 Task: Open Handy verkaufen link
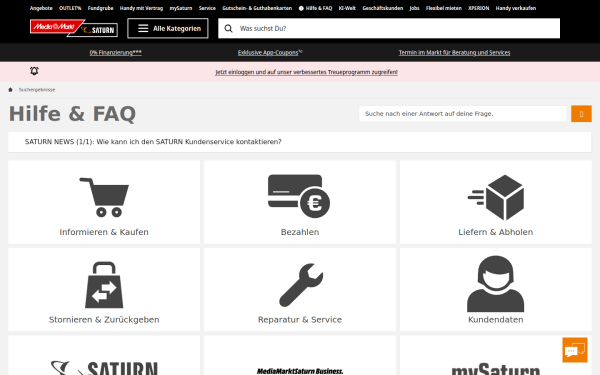click(x=516, y=8)
